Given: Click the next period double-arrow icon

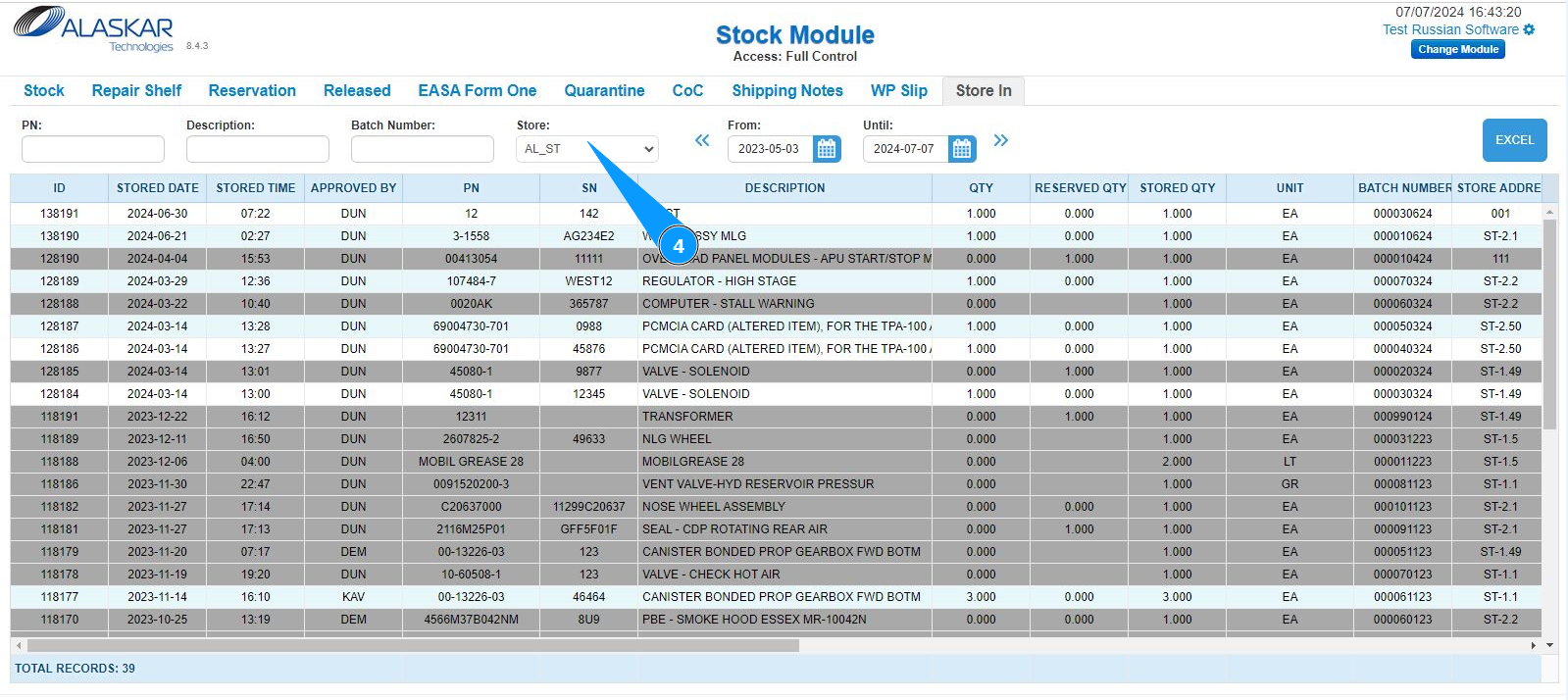Looking at the screenshot, I should click(x=1000, y=140).
